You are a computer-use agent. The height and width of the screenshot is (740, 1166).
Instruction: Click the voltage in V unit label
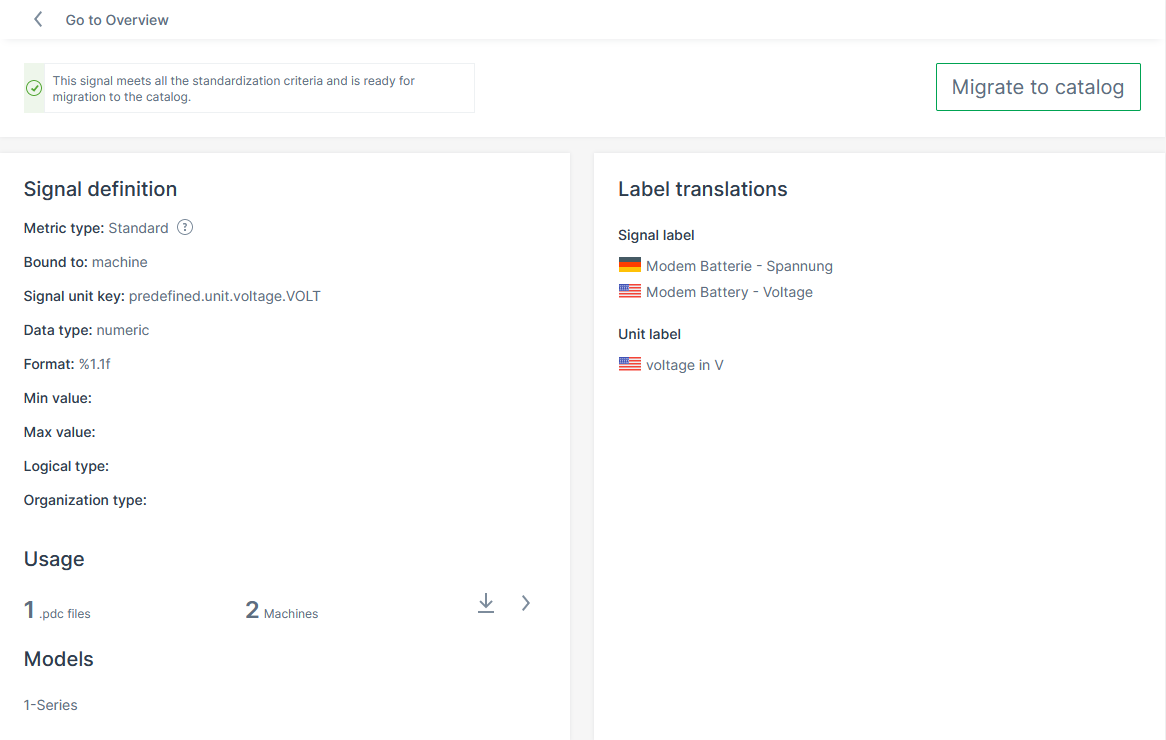(x=684, y=365)
